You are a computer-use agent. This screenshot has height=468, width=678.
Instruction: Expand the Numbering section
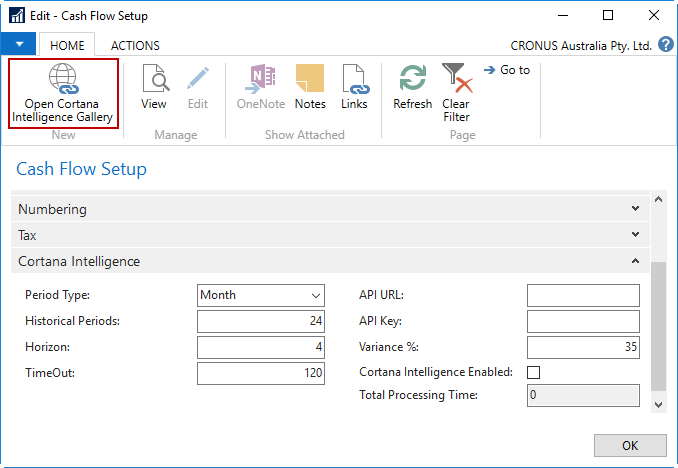[330, 209]
